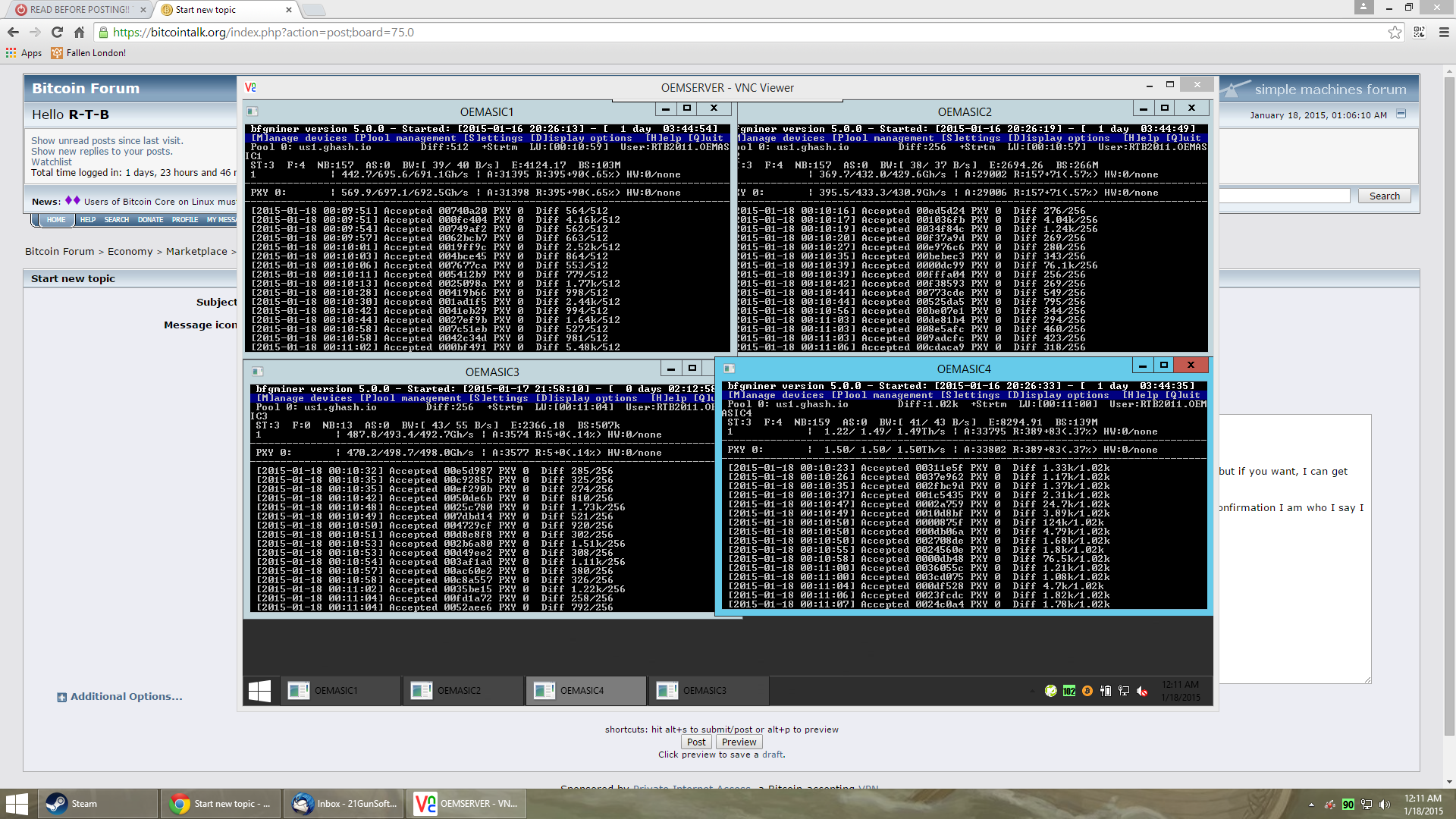Click Chrome's reload page icon

57,33
